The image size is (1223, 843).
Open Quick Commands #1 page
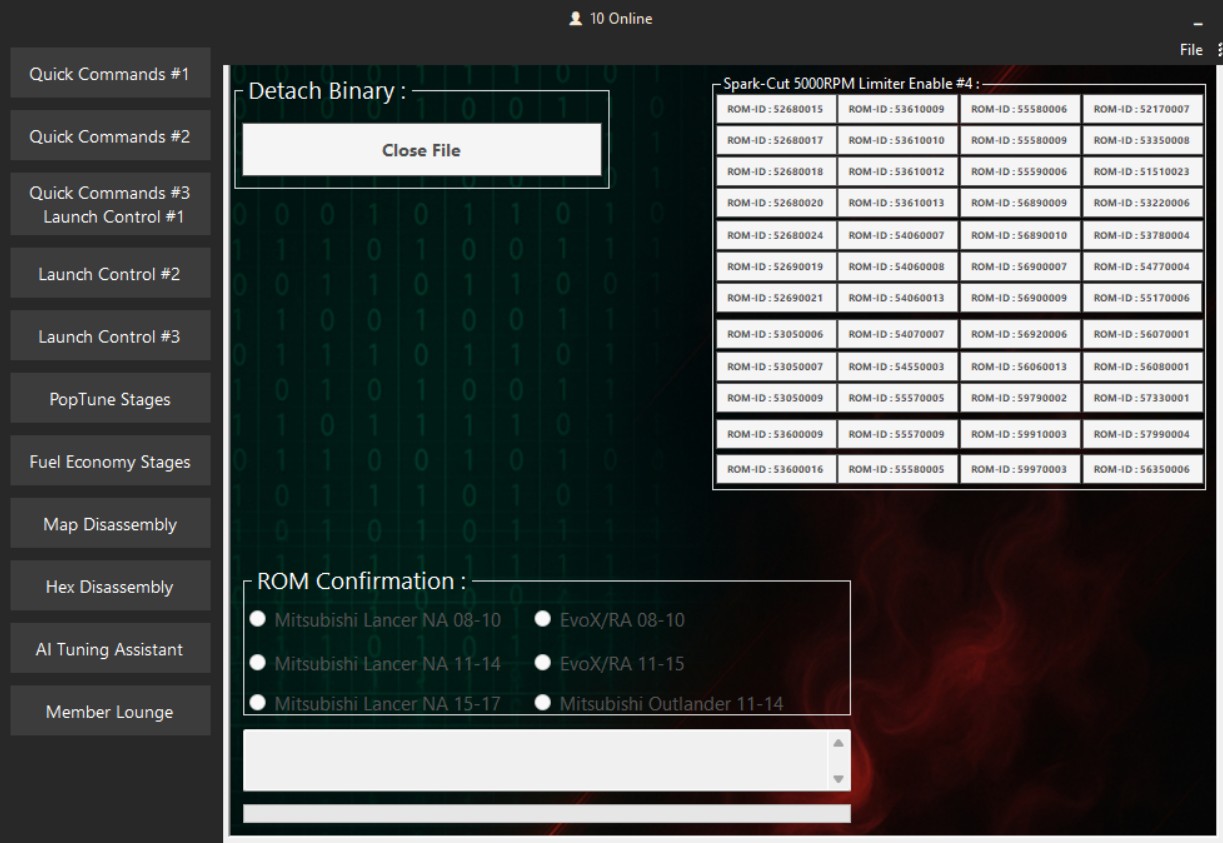pyautogui.click(x=110, y=74)
